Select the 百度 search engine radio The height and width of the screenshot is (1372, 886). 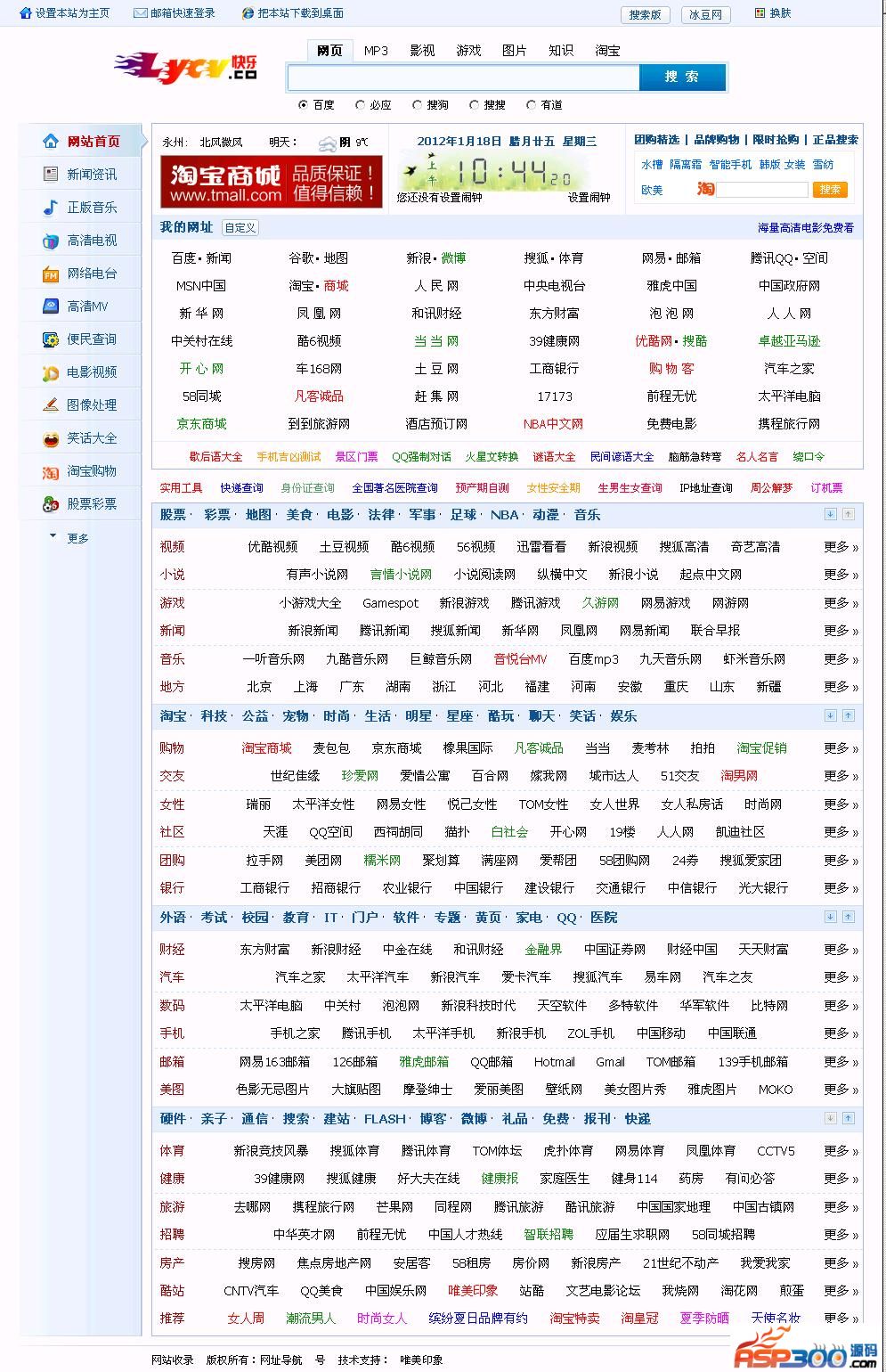(x=304, y=105)
